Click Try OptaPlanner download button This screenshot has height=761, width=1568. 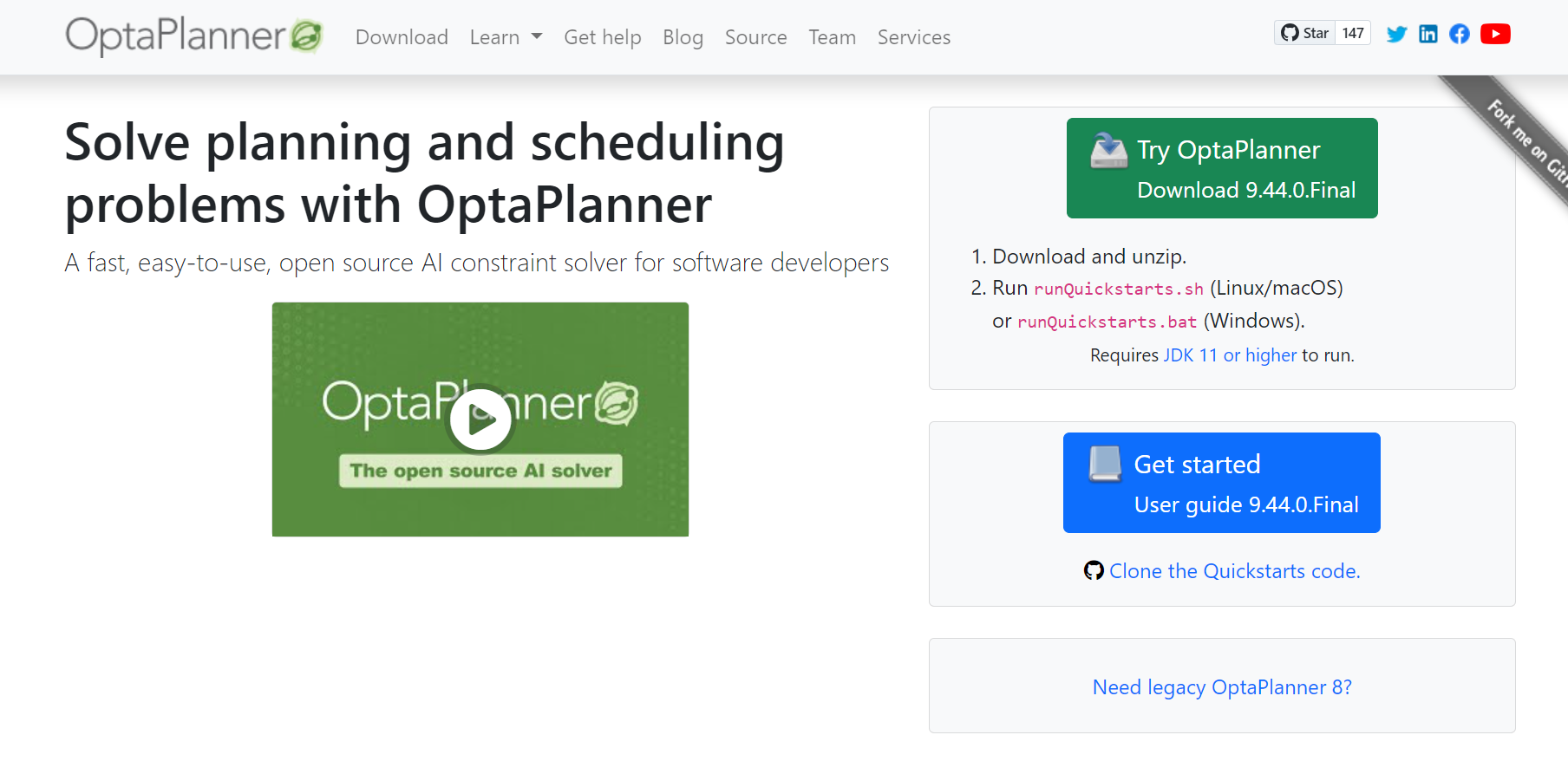tap(1222, 168)
